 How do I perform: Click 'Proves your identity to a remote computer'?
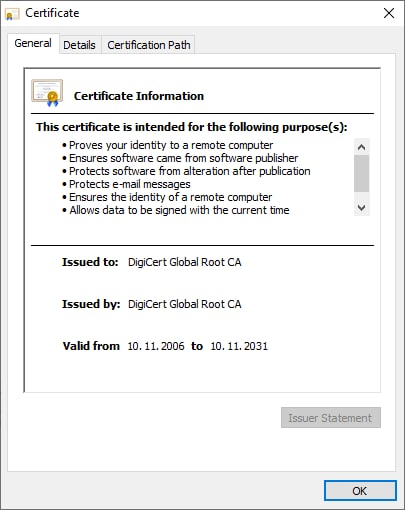pos(171,145)
